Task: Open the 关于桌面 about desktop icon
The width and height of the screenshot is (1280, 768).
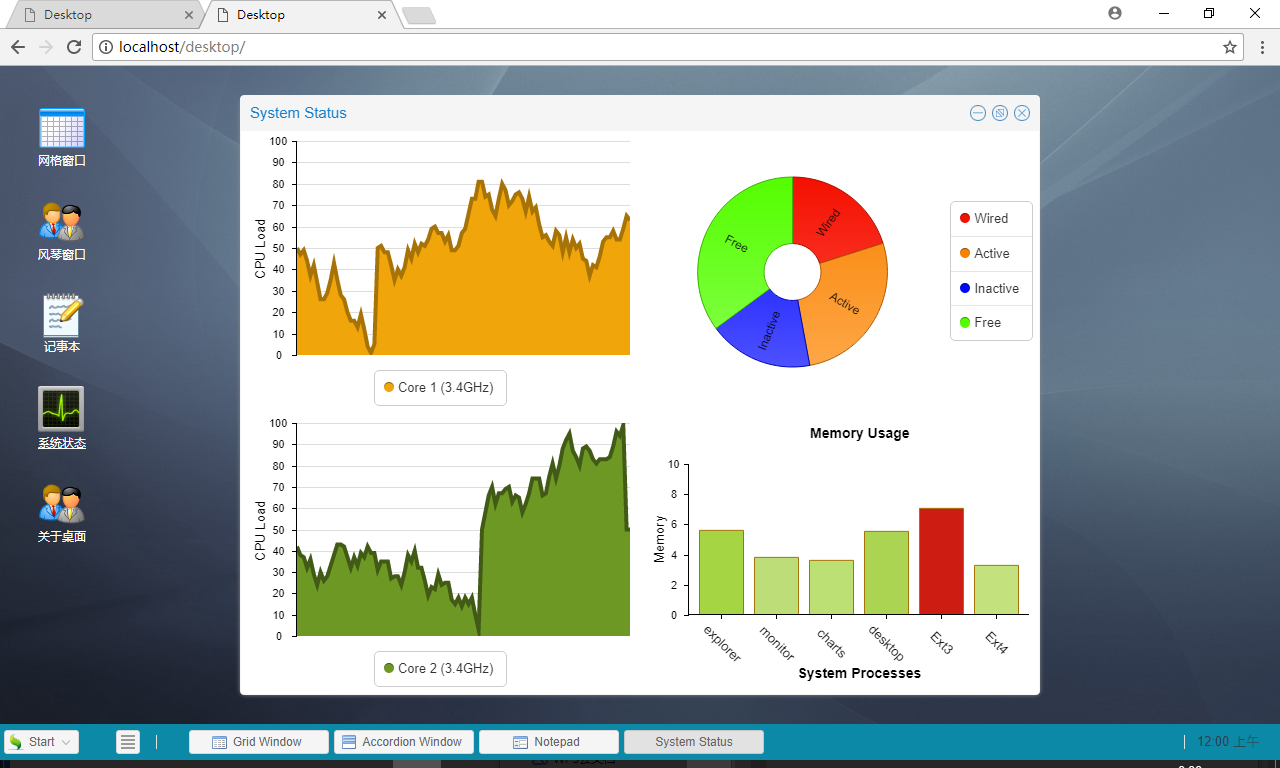Action: (62, 512)
